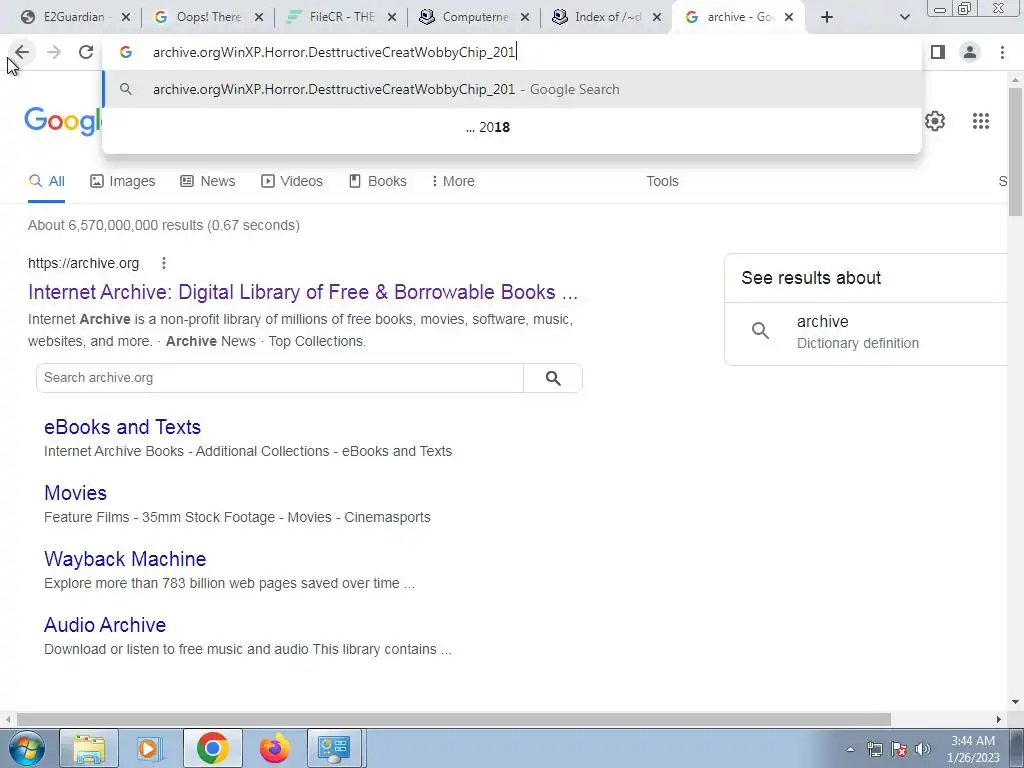The image size is (1024, 768).
Task: Click the scroll down arrow
Action: [x=1015, y=702]
